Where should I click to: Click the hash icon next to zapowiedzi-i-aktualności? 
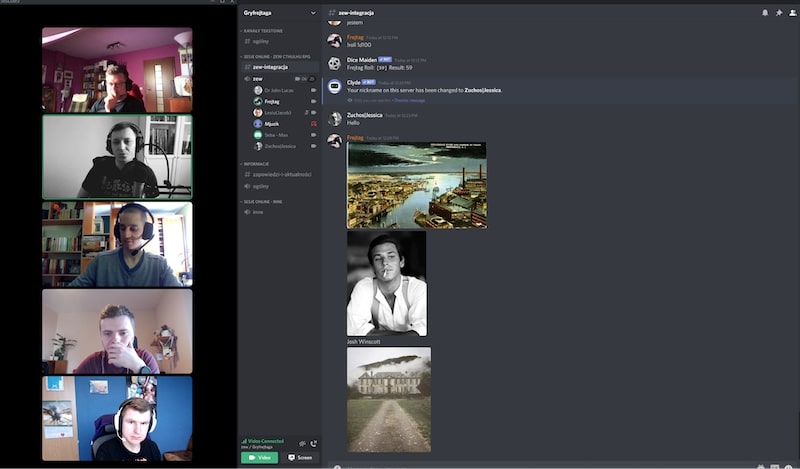point(247,175)
